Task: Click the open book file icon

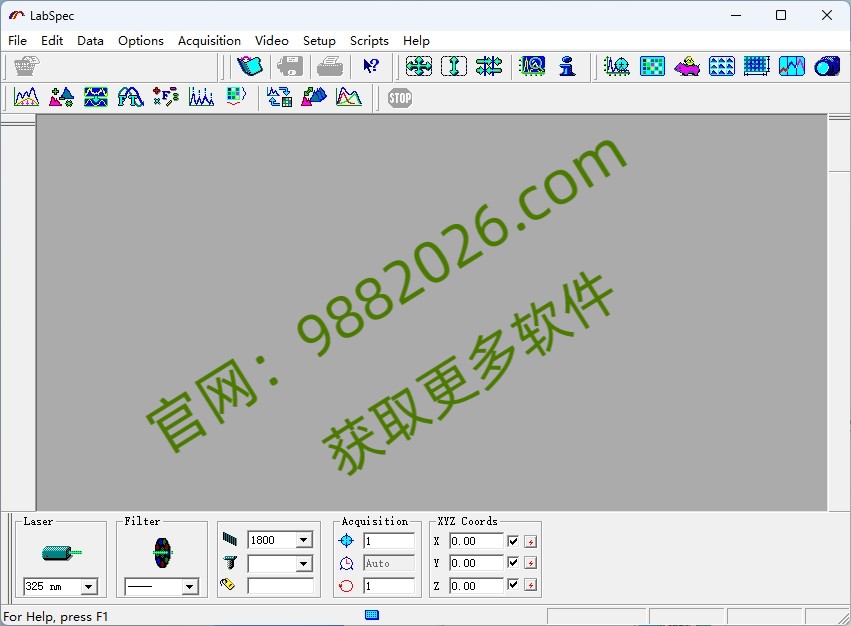Action: click(250, 66)
